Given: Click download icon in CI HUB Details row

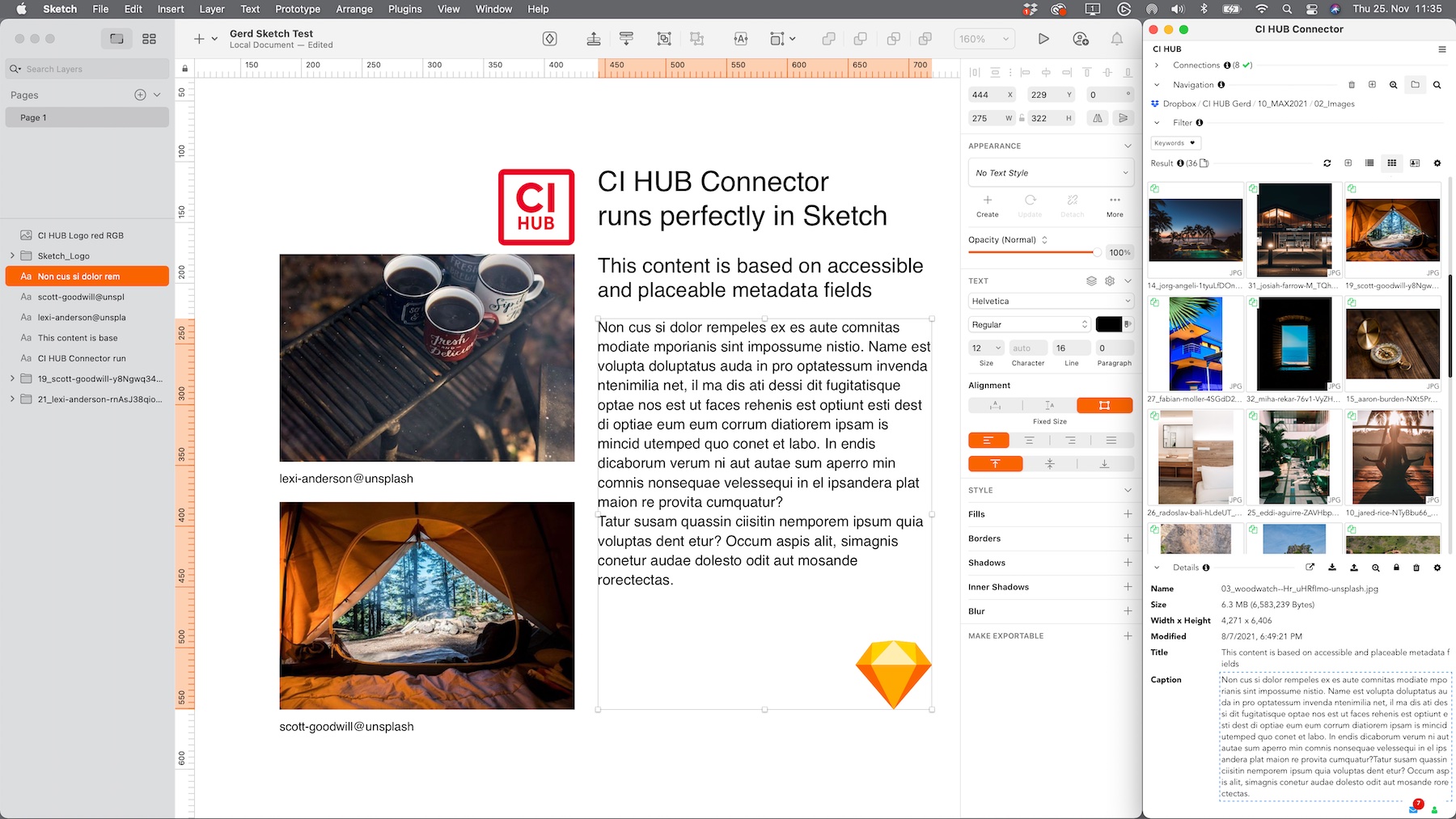Looking at the screenshot, I should coord(1332,568).
